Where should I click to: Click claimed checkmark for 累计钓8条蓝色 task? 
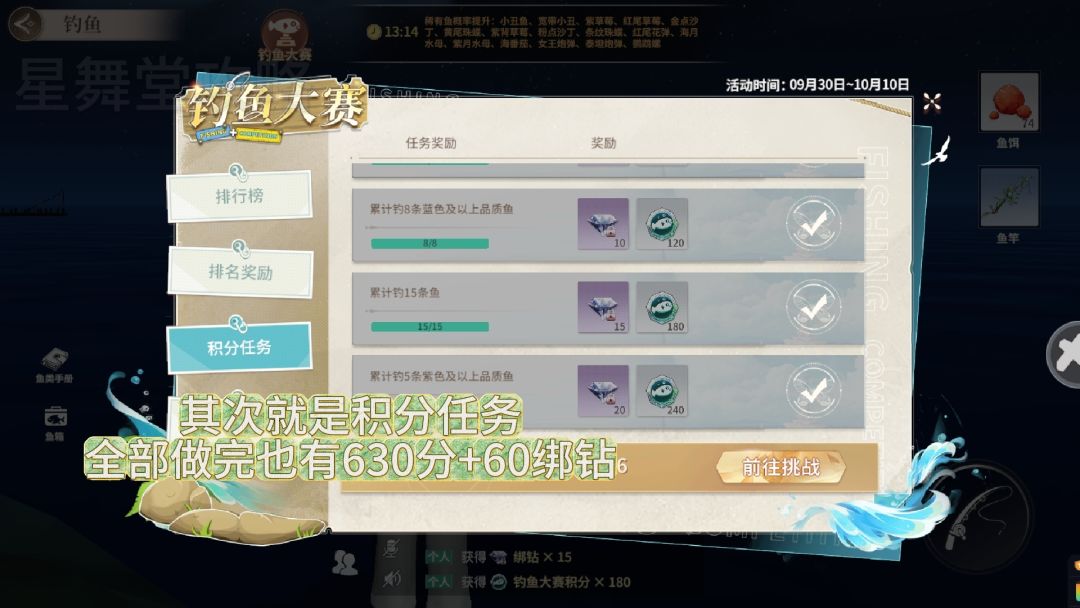[813, 224]
